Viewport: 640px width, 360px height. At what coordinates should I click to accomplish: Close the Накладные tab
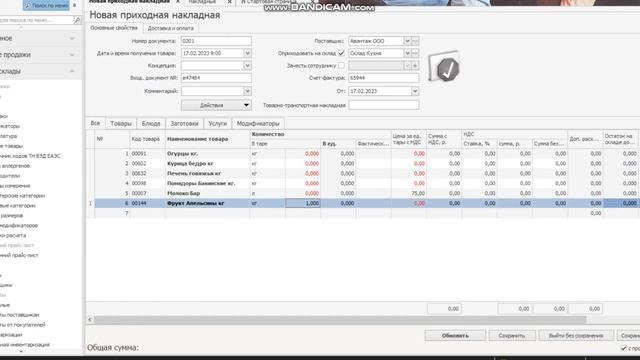[229, 2]
